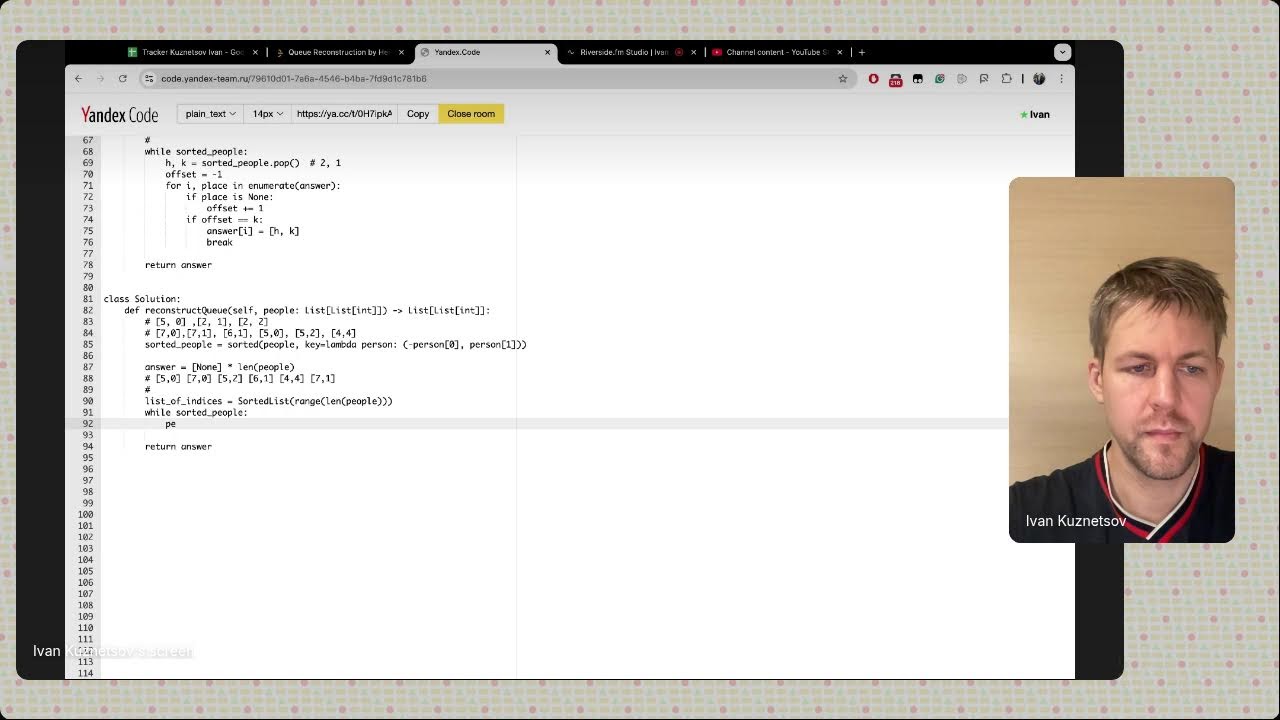Click 'return answer' on line 78

pyautogui.click(x=178, y=265)
